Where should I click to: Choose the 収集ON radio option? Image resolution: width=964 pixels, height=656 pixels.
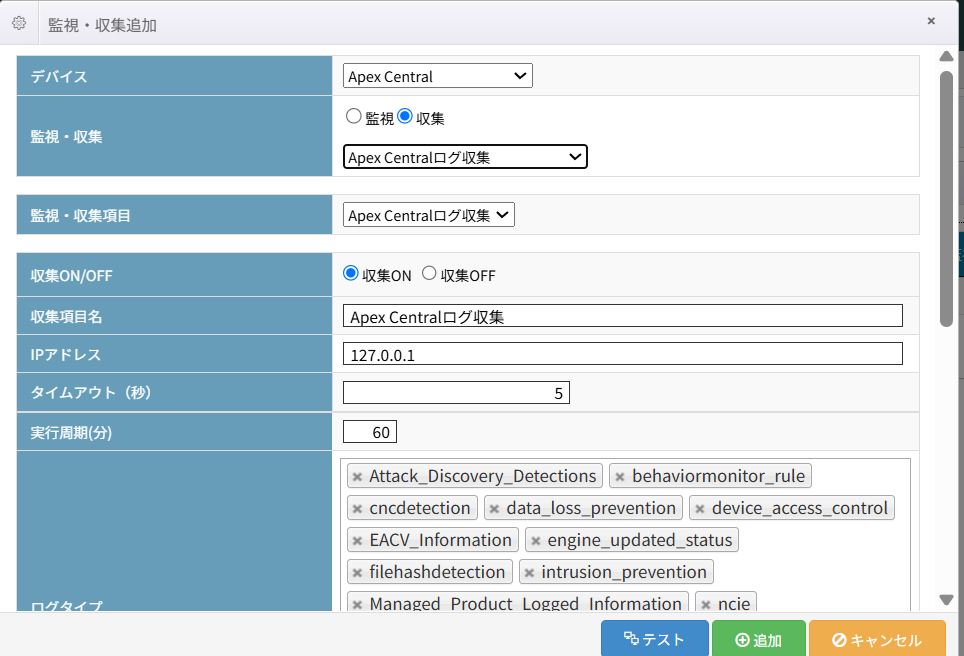click(350, 274)
